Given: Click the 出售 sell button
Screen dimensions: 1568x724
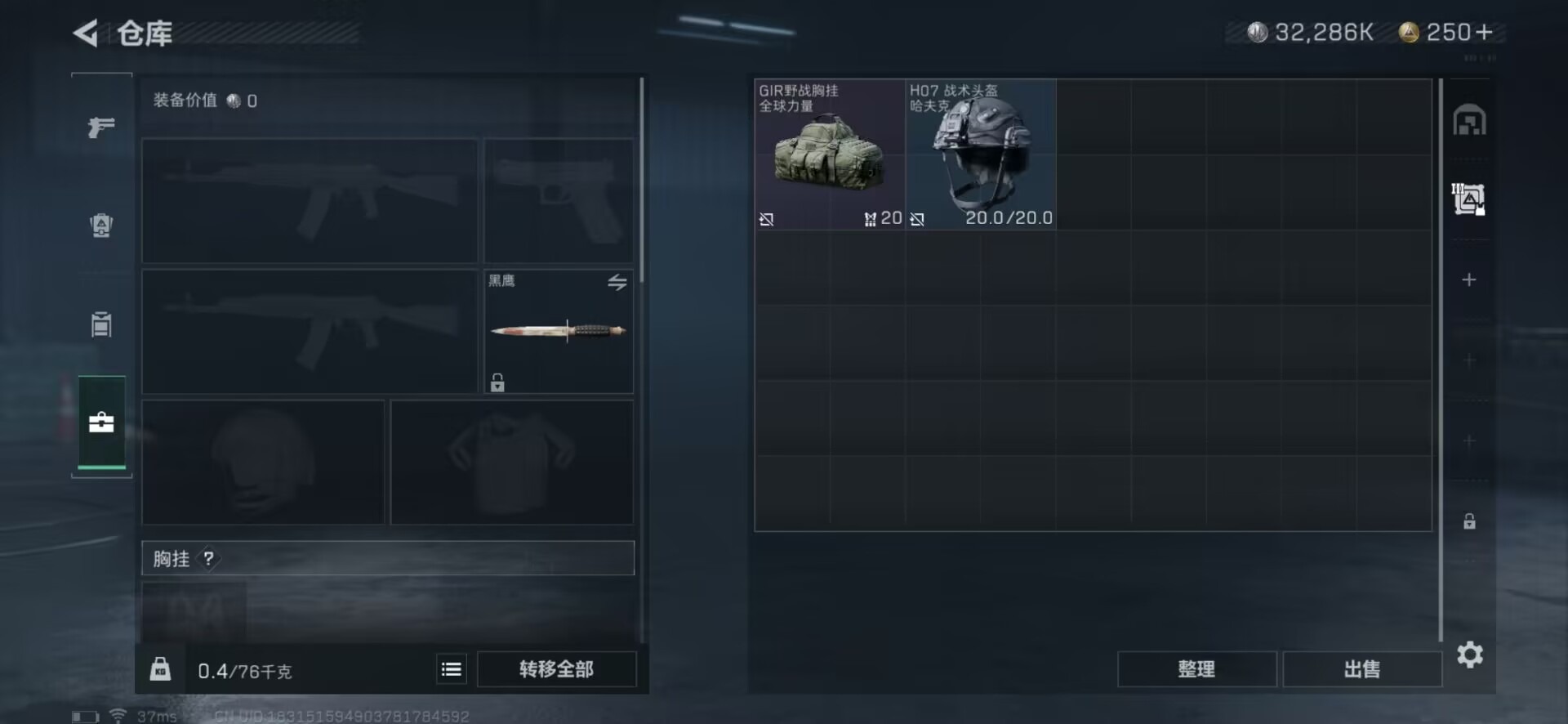Looking at the screenshot, I should click(1361, 669).
